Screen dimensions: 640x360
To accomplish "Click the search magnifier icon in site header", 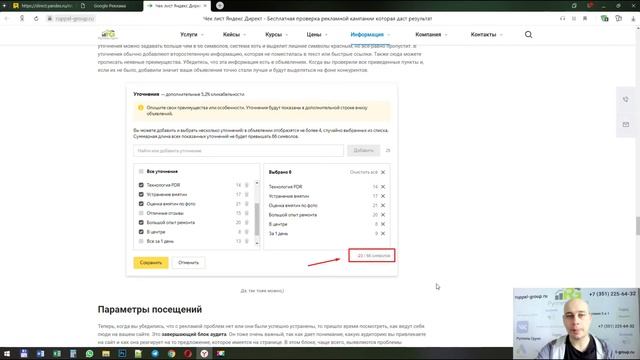I will pyautogui.click(x=528, y=35).
